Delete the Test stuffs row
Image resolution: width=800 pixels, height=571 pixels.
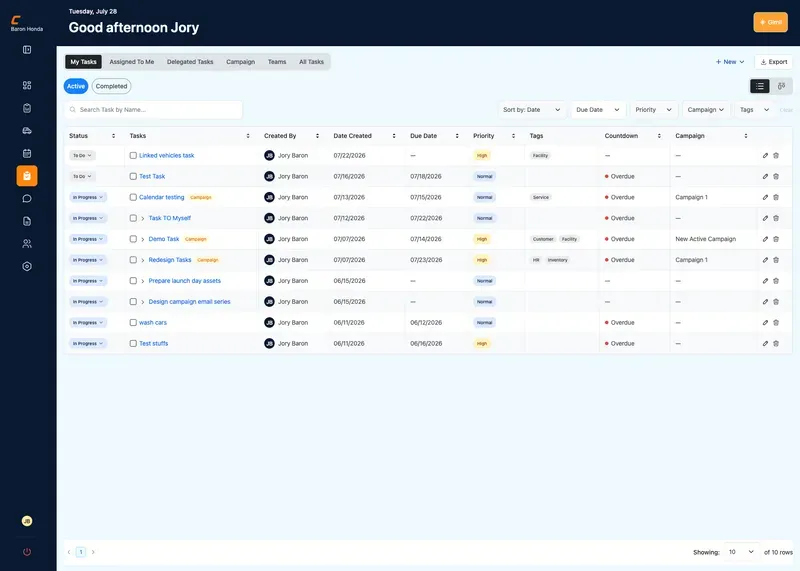tap(776, 344)
